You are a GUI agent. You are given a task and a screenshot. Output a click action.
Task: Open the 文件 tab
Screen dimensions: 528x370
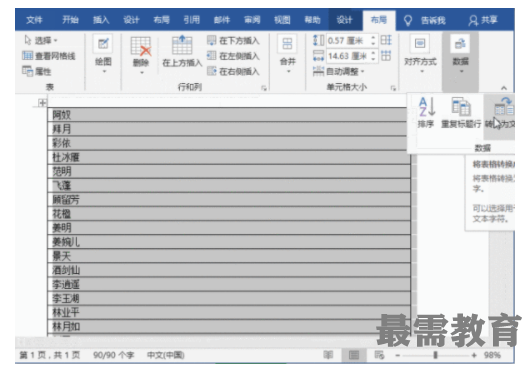34,20
